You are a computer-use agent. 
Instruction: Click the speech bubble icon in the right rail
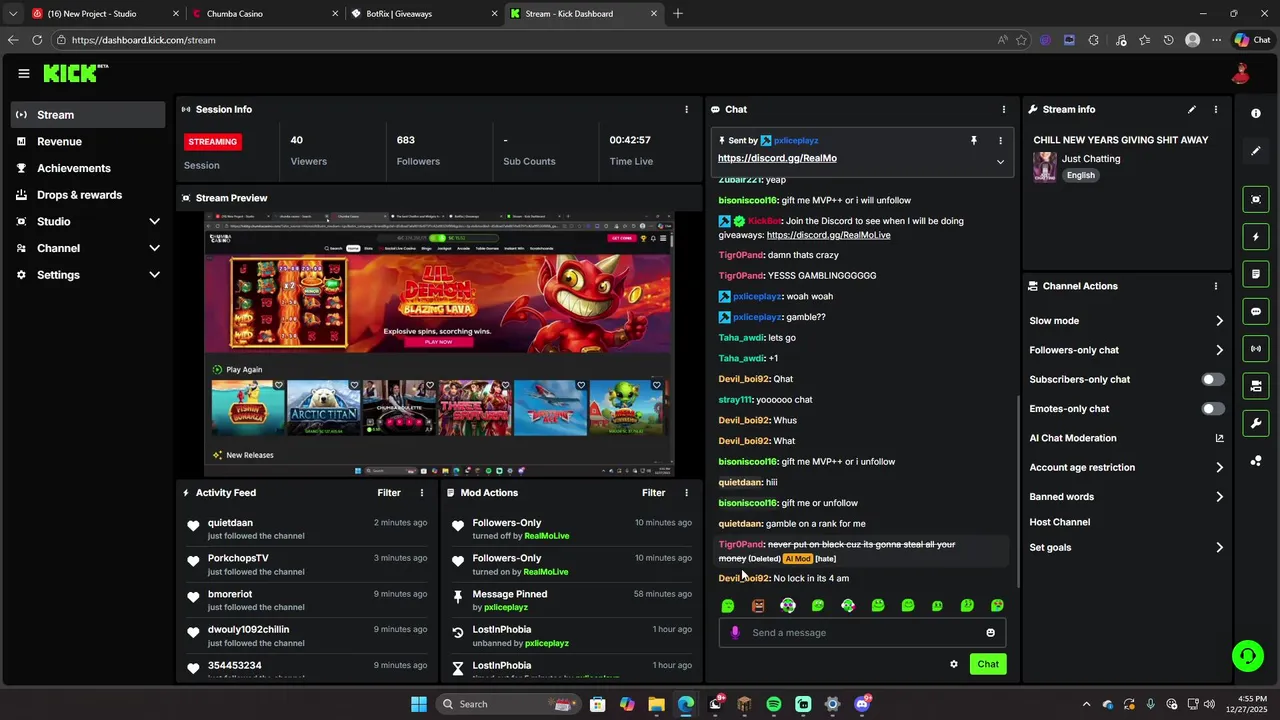[x=1256, y=311]
